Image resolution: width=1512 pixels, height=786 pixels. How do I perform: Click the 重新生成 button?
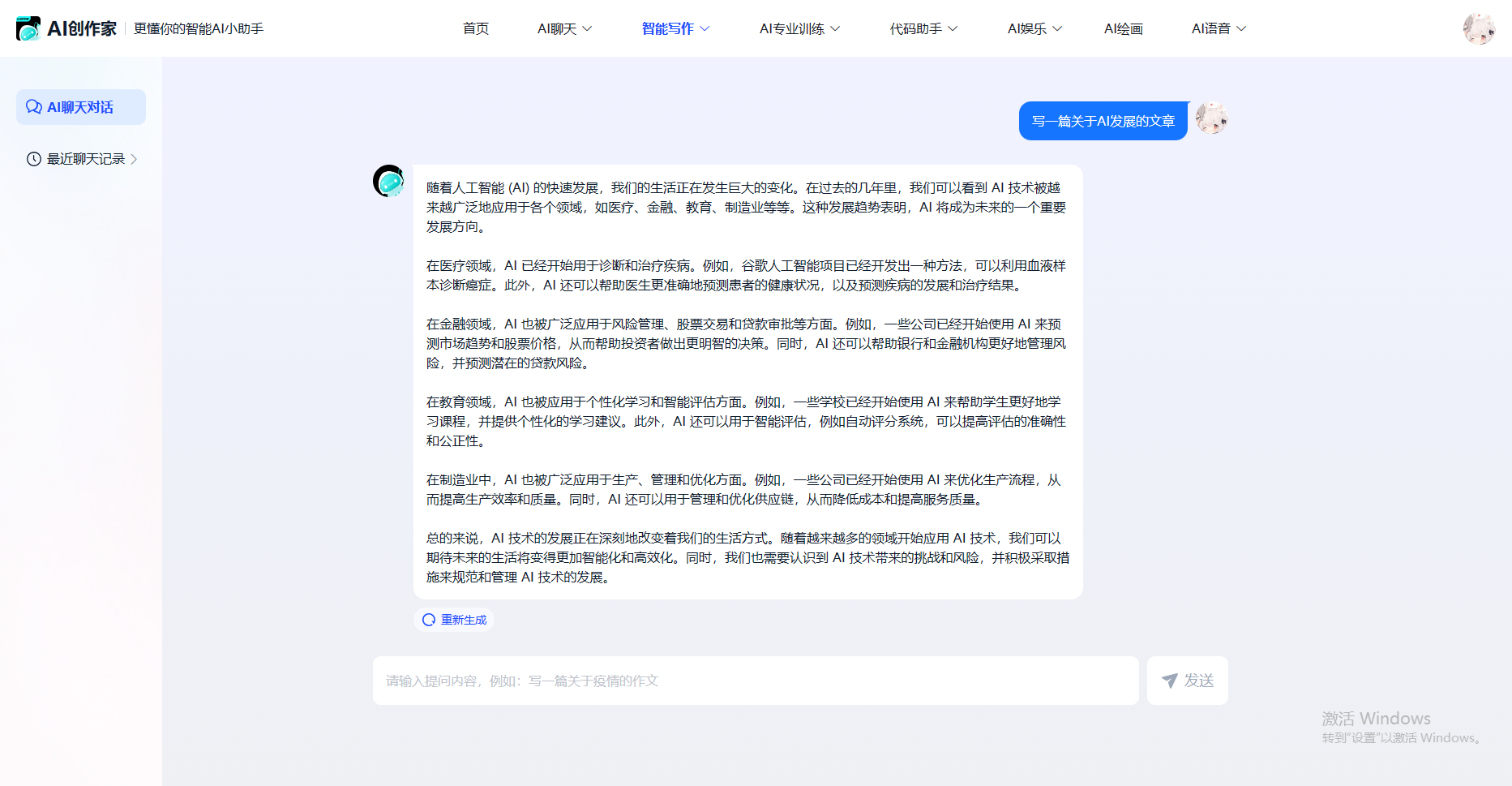pyautogui.click(x=454, y=620)
